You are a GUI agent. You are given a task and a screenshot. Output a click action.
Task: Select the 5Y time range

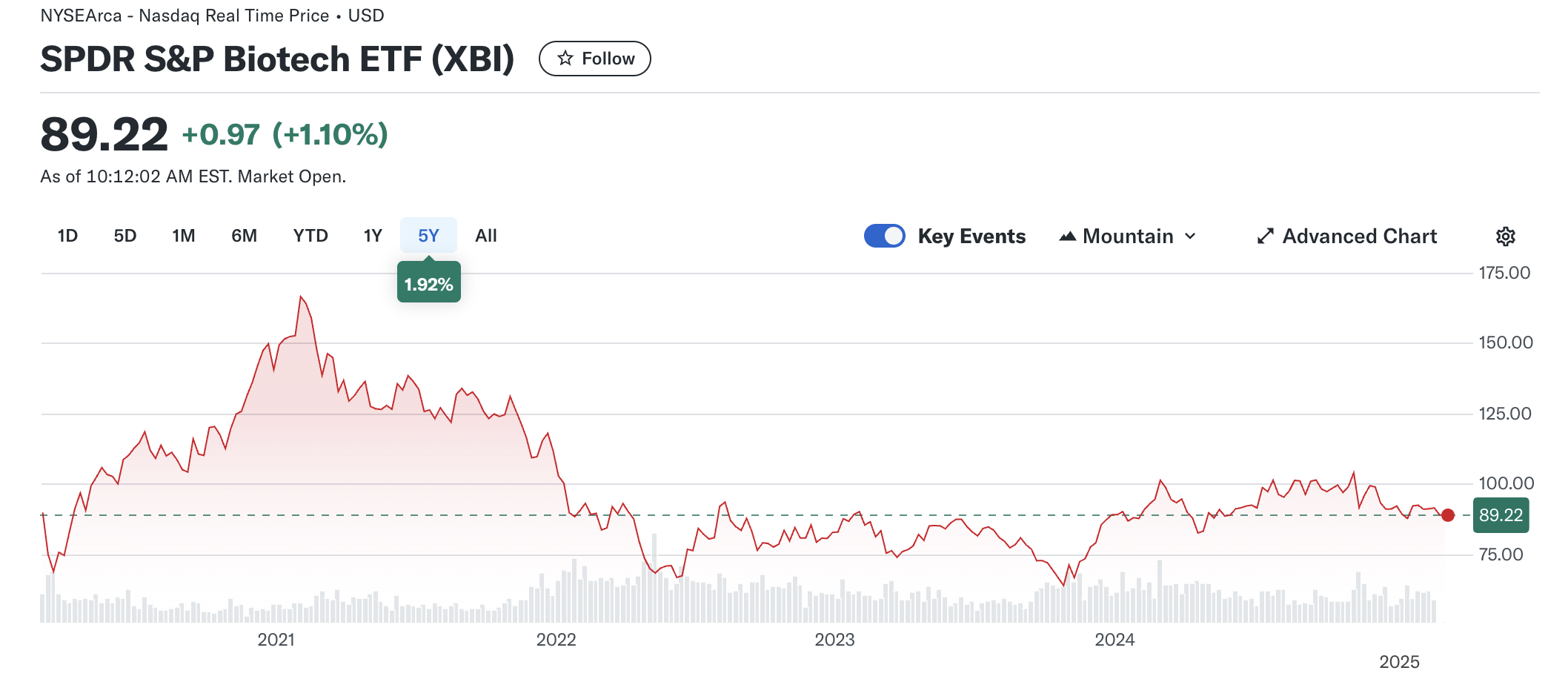(428, 236)
